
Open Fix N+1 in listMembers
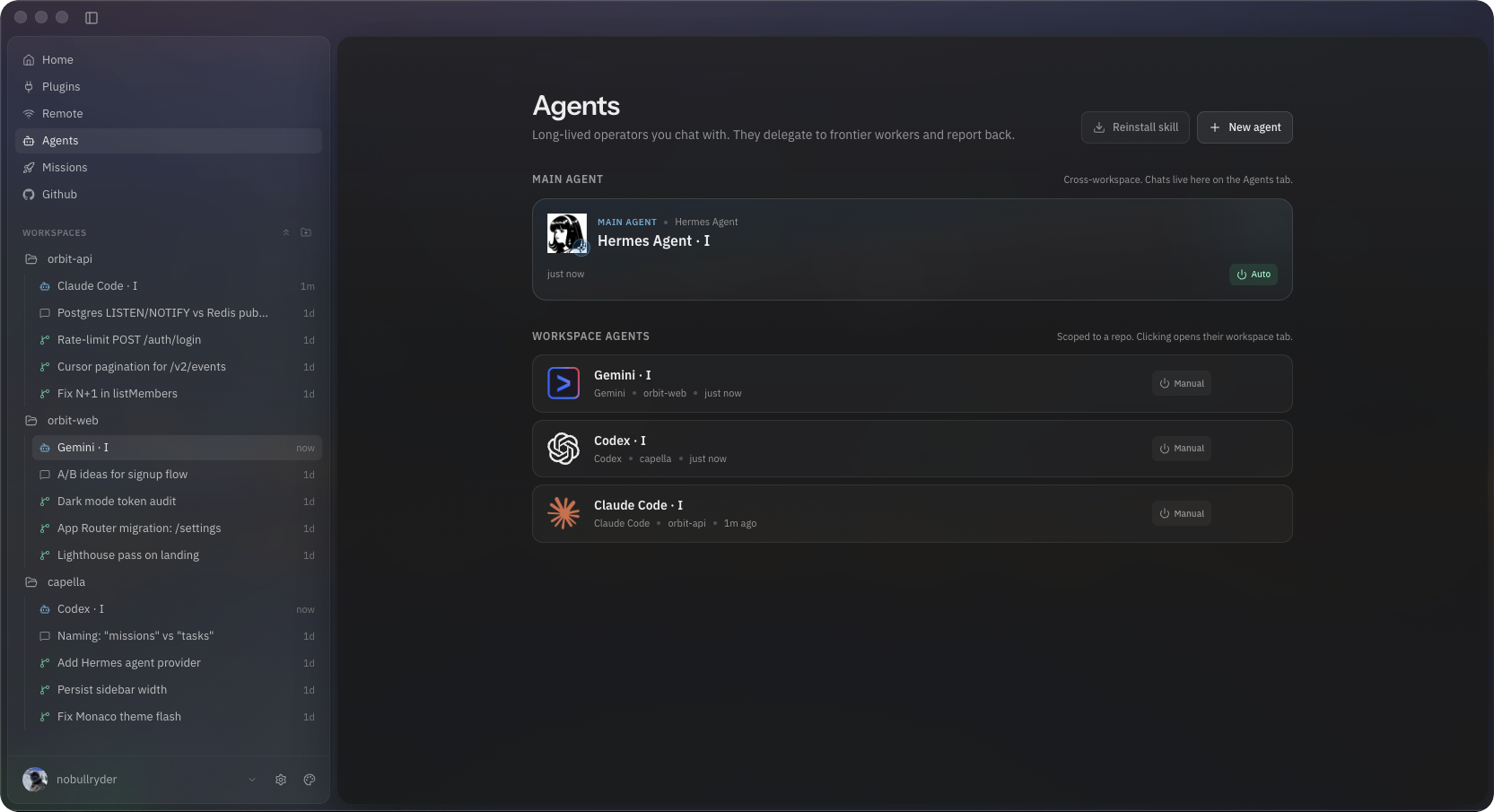click(x=177, y=394)
